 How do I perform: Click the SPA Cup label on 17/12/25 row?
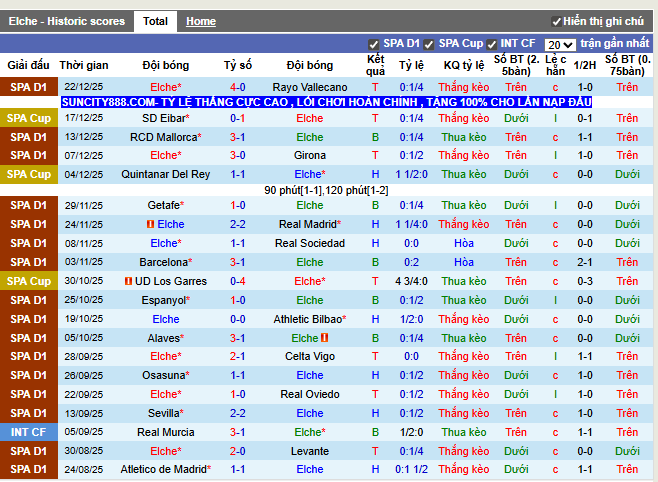pos(29,118)
